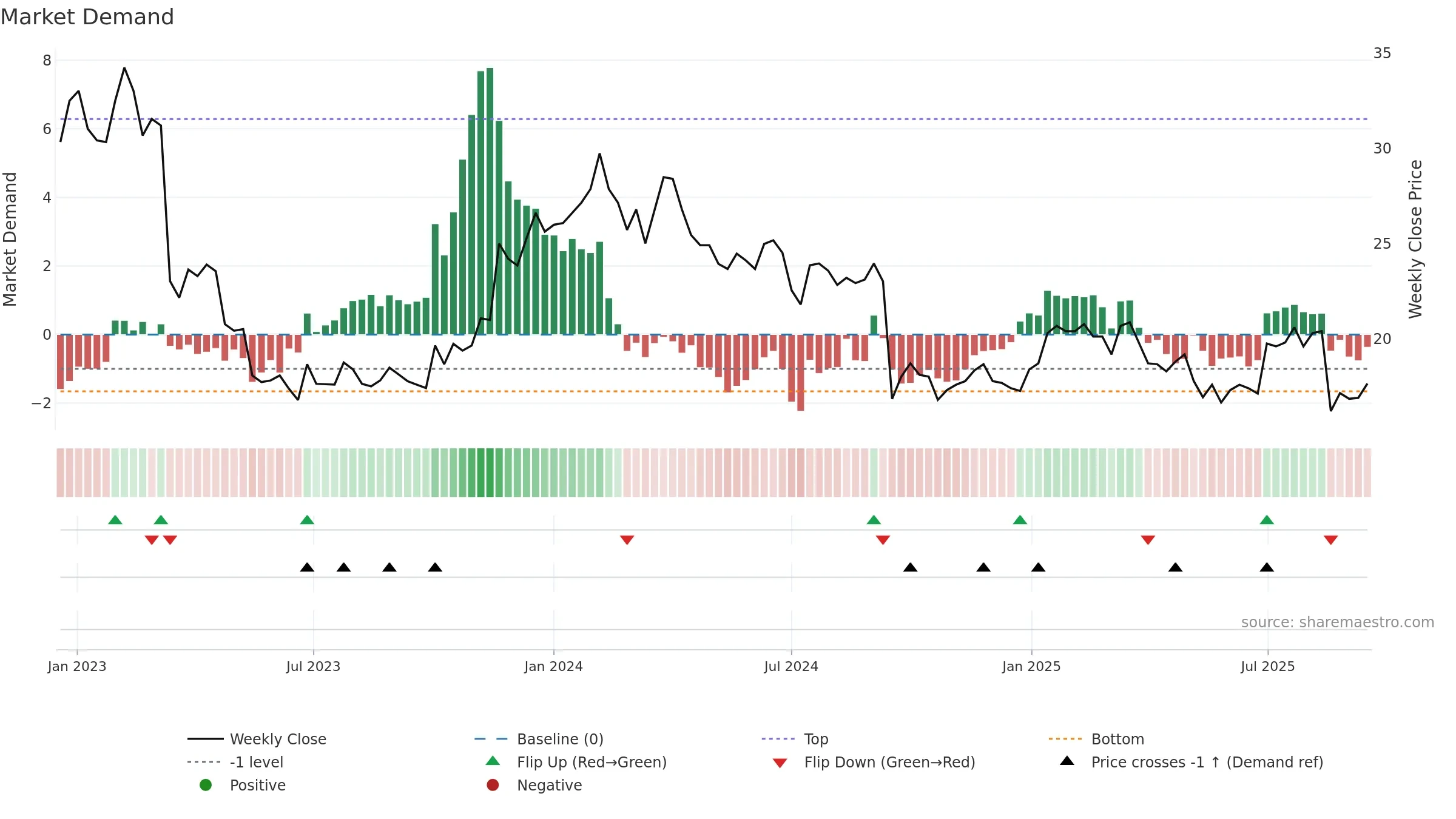Click the last red flip-down marker
The image size is (1456, 819).
click(1331, 540)
